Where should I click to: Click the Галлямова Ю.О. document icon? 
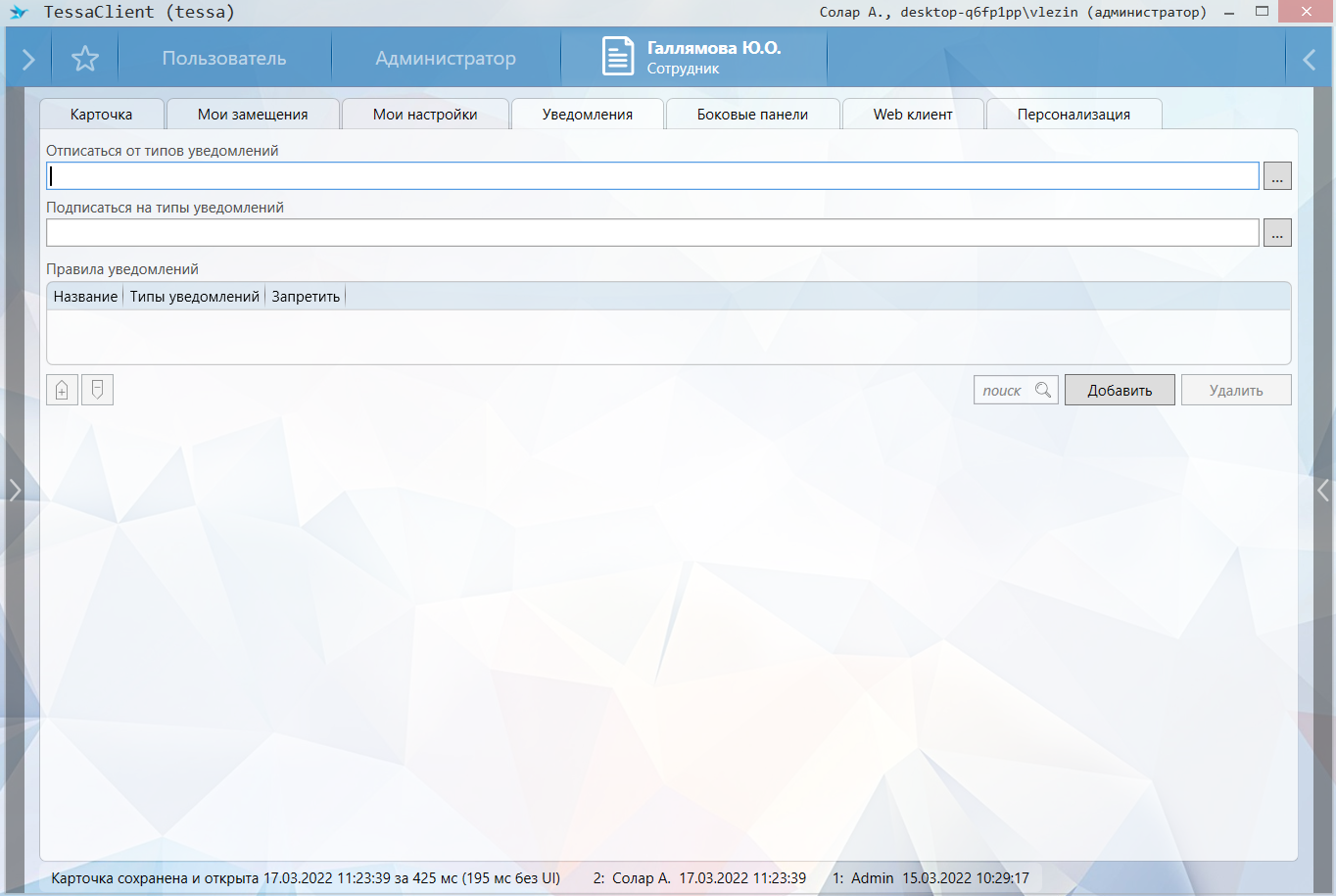click(x=617, y=57)
